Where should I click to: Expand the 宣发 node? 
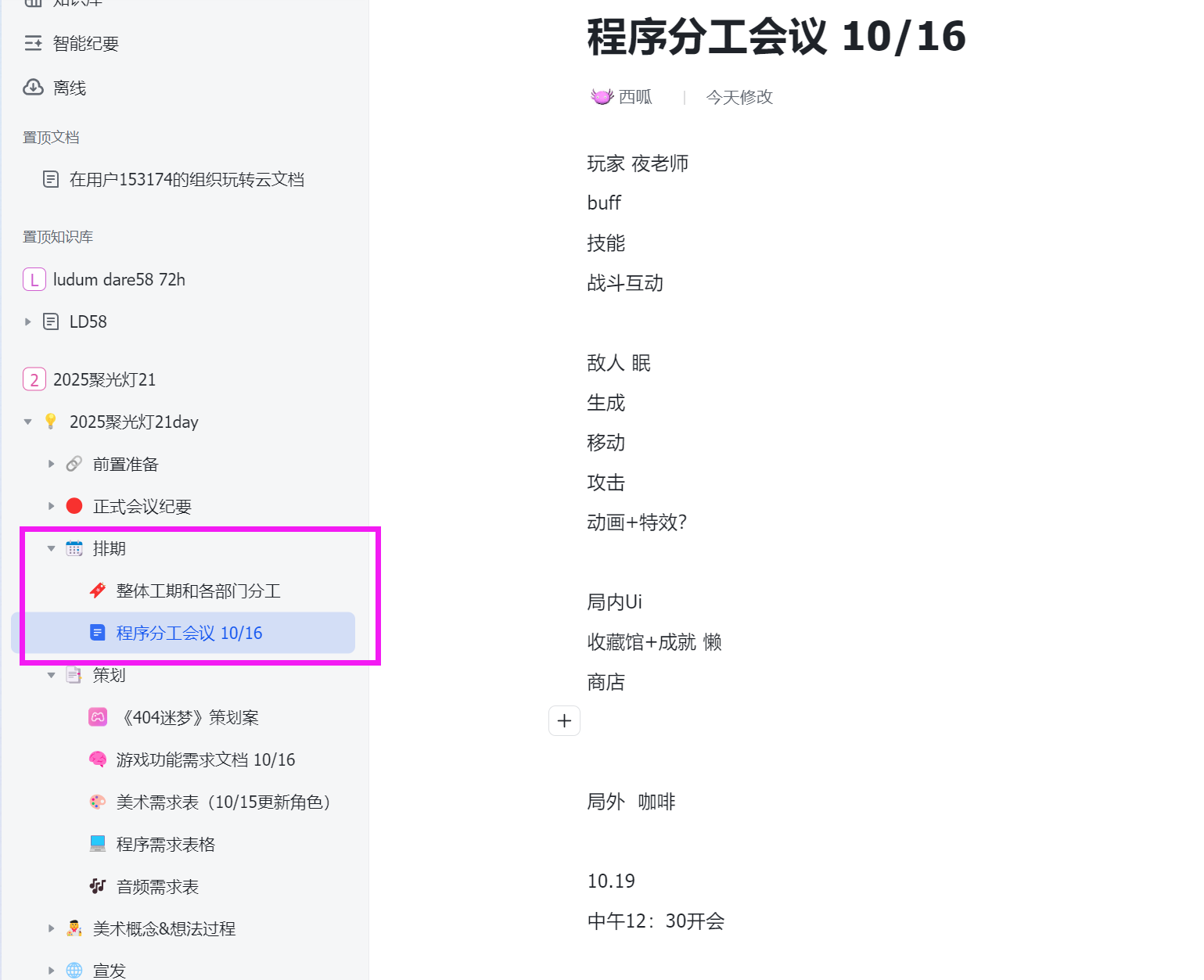point(52,971)
